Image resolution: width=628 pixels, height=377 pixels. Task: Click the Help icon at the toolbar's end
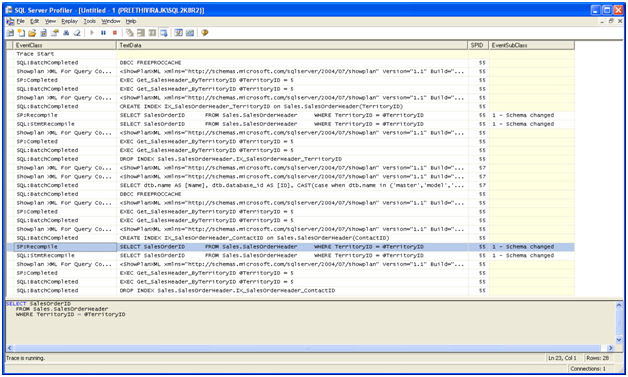click(x=205, y=33)
